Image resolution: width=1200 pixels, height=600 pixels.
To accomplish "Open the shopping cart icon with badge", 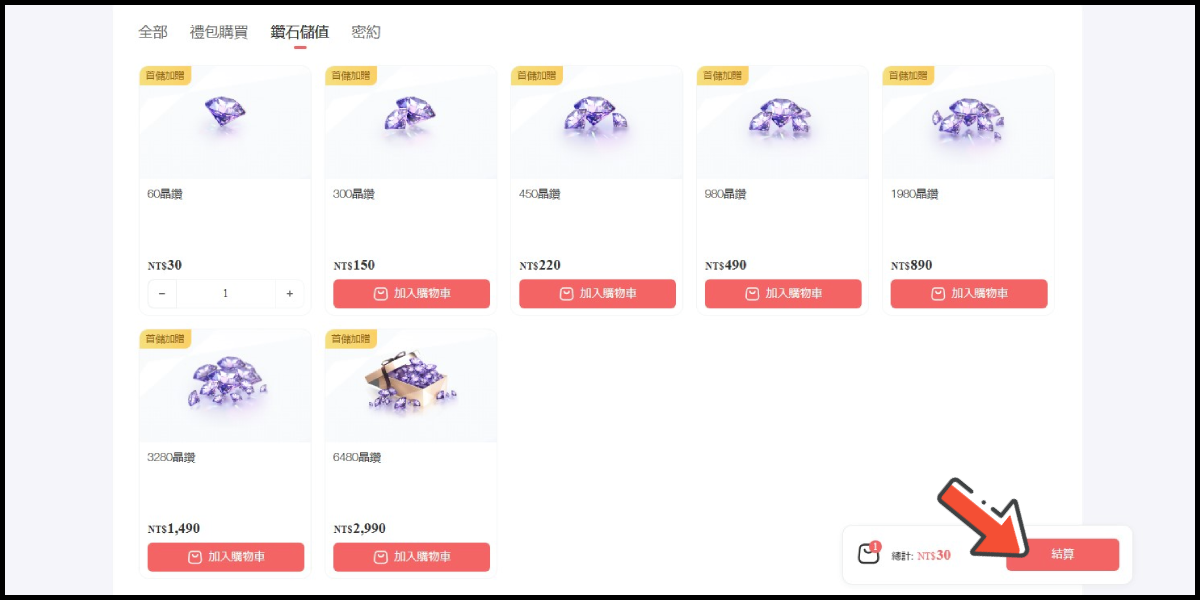I will coord(869,554).
